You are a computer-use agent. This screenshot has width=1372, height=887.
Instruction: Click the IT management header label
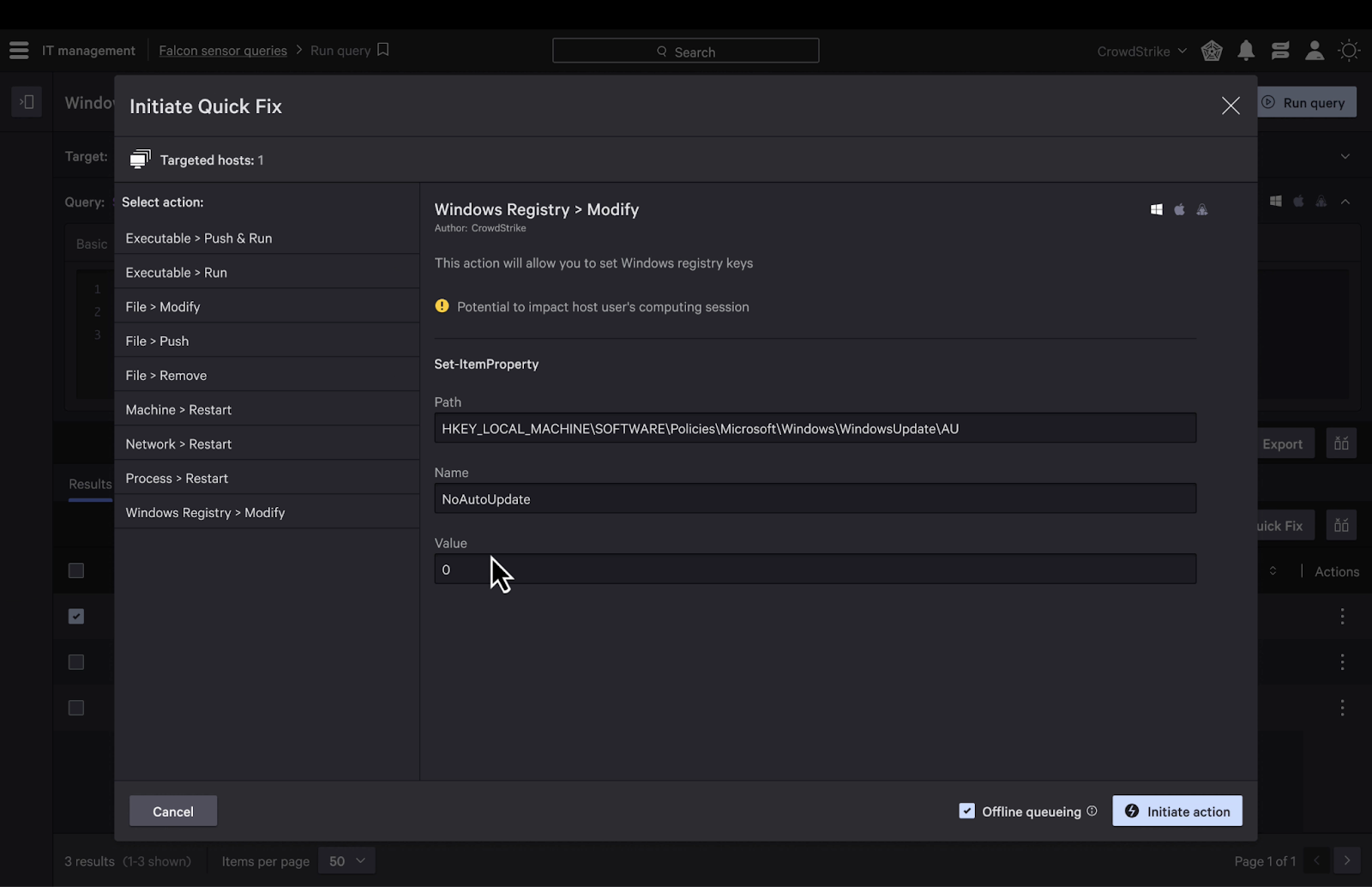(x=88, y=51)
